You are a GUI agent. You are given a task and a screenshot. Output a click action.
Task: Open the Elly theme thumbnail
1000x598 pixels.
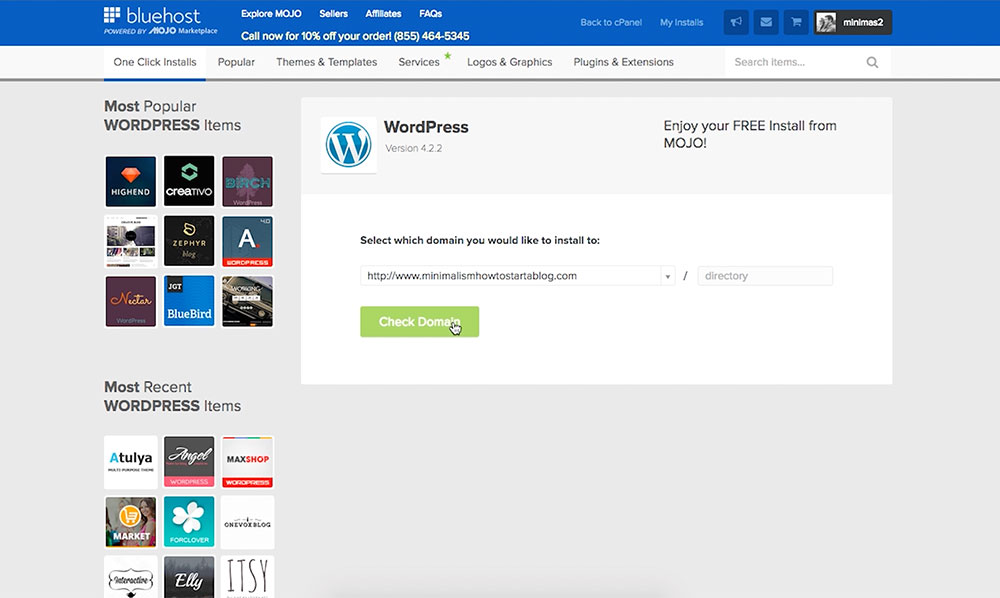pos(189,577)
